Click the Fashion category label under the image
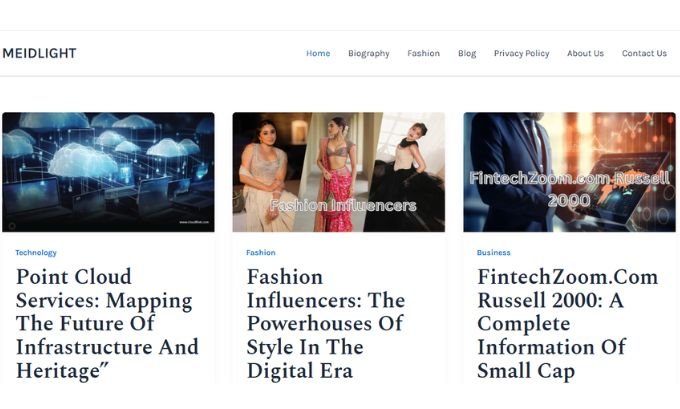 tap(261, 252)
